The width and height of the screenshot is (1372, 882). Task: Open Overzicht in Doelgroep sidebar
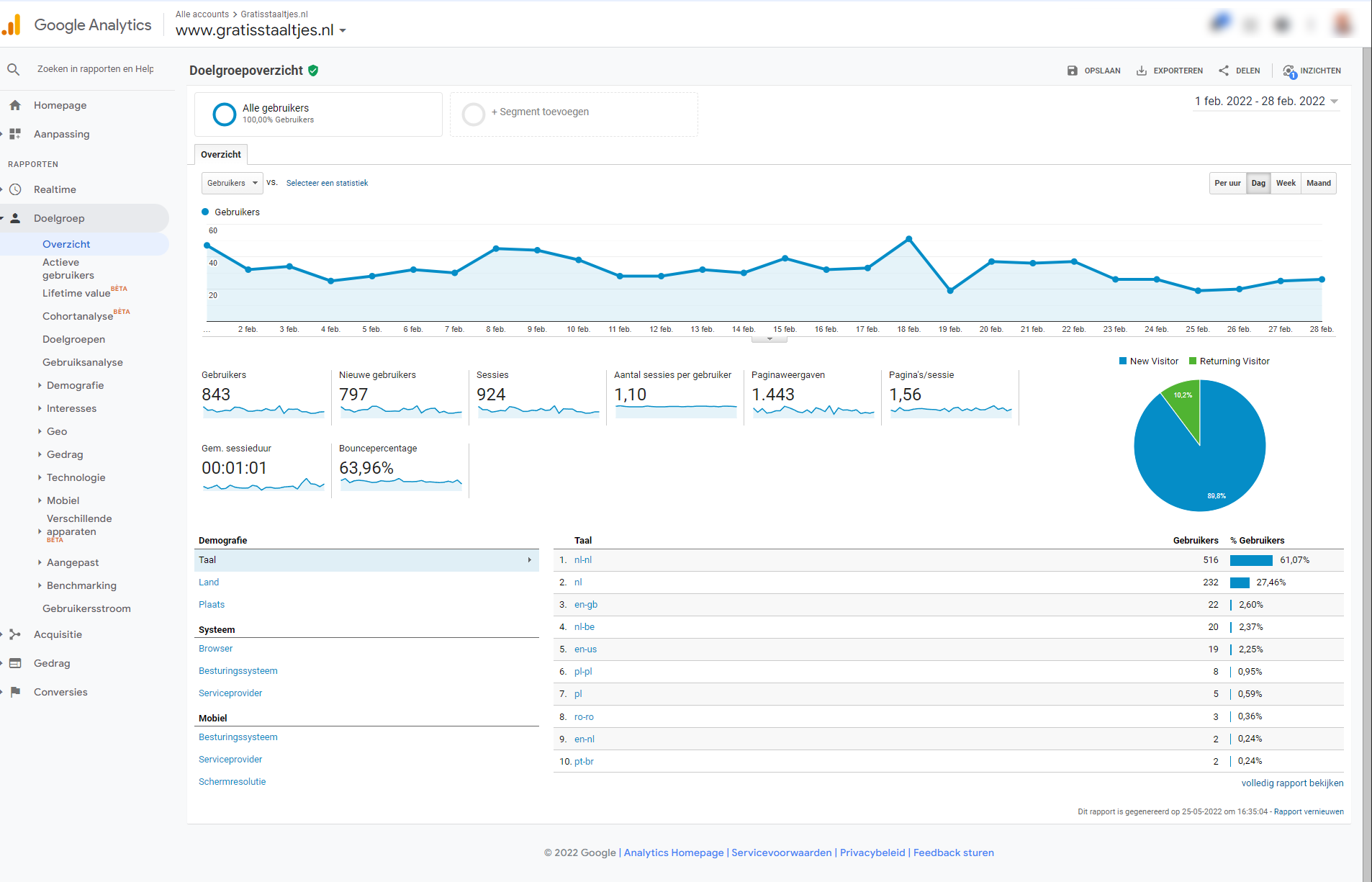coord(66,244)
